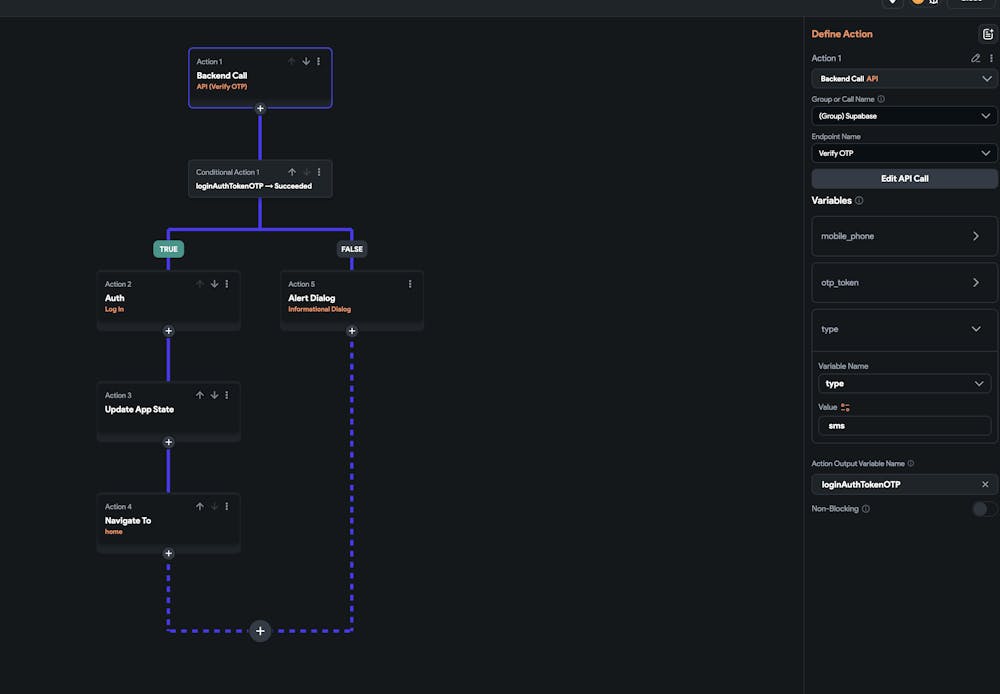Add action at bottom merge plus button
This screenshot has width=1000, height=694.
click(x=260, y=631)
